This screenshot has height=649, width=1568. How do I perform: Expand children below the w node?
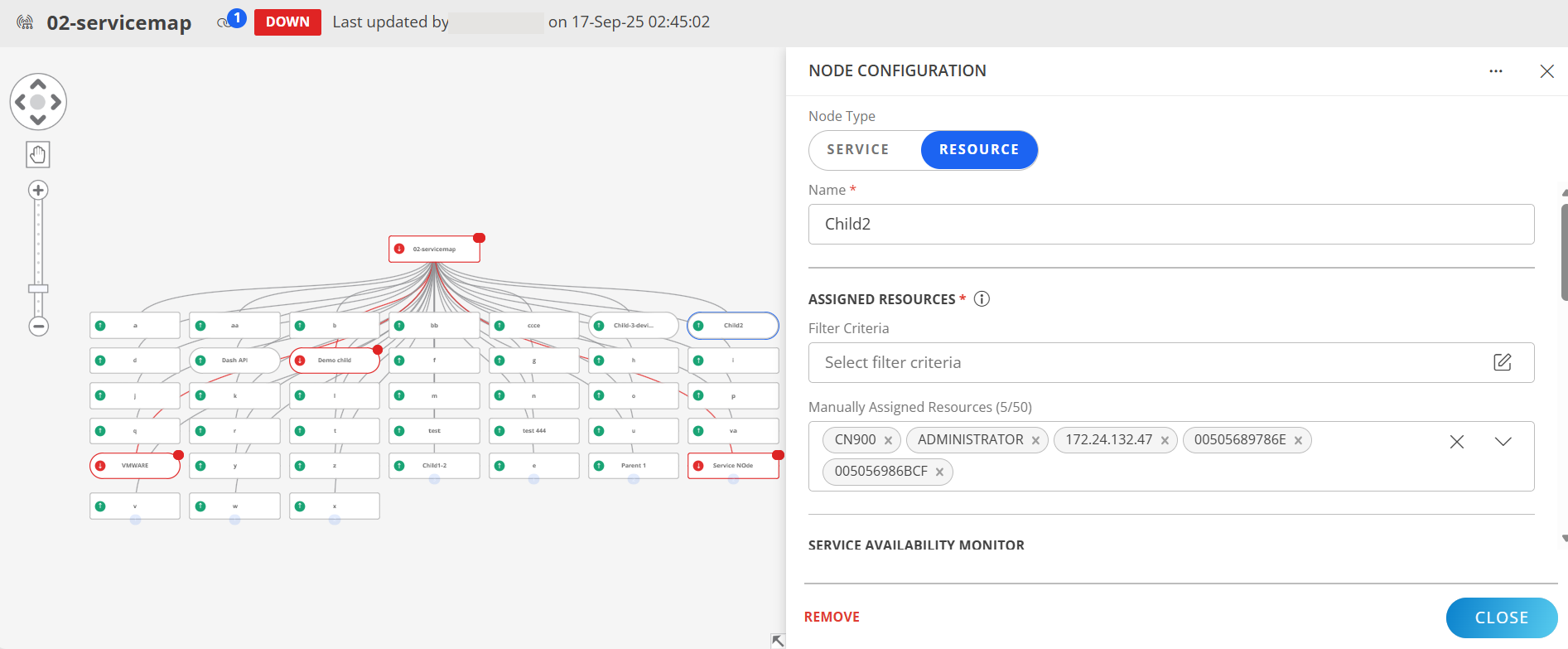point(234,520)
